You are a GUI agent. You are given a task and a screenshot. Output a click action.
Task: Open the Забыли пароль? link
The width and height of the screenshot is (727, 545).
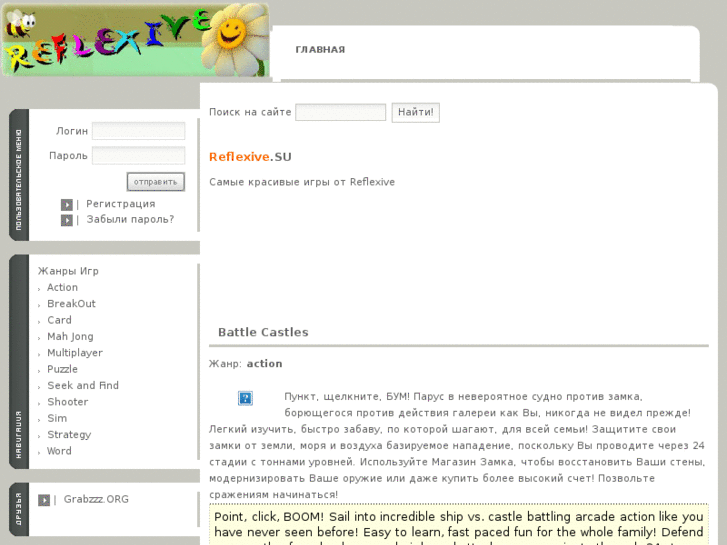[x=130, y=219]
